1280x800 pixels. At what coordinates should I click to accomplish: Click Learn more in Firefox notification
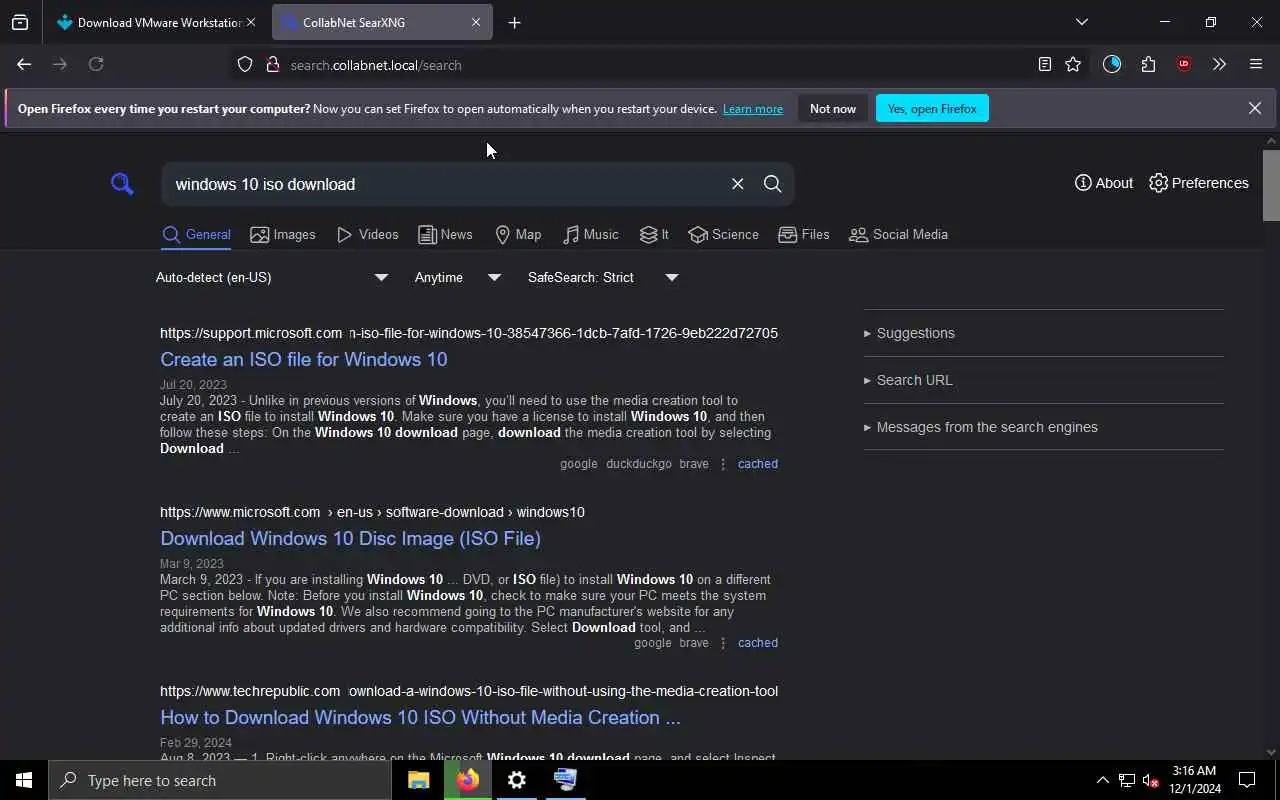coord(753,109)
